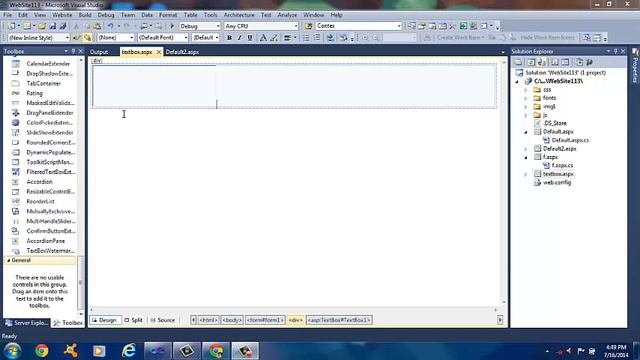Viewport: 640px width, 360px height.
Task: Click the Windows Start orb
Action: click(x=13, y=351)
